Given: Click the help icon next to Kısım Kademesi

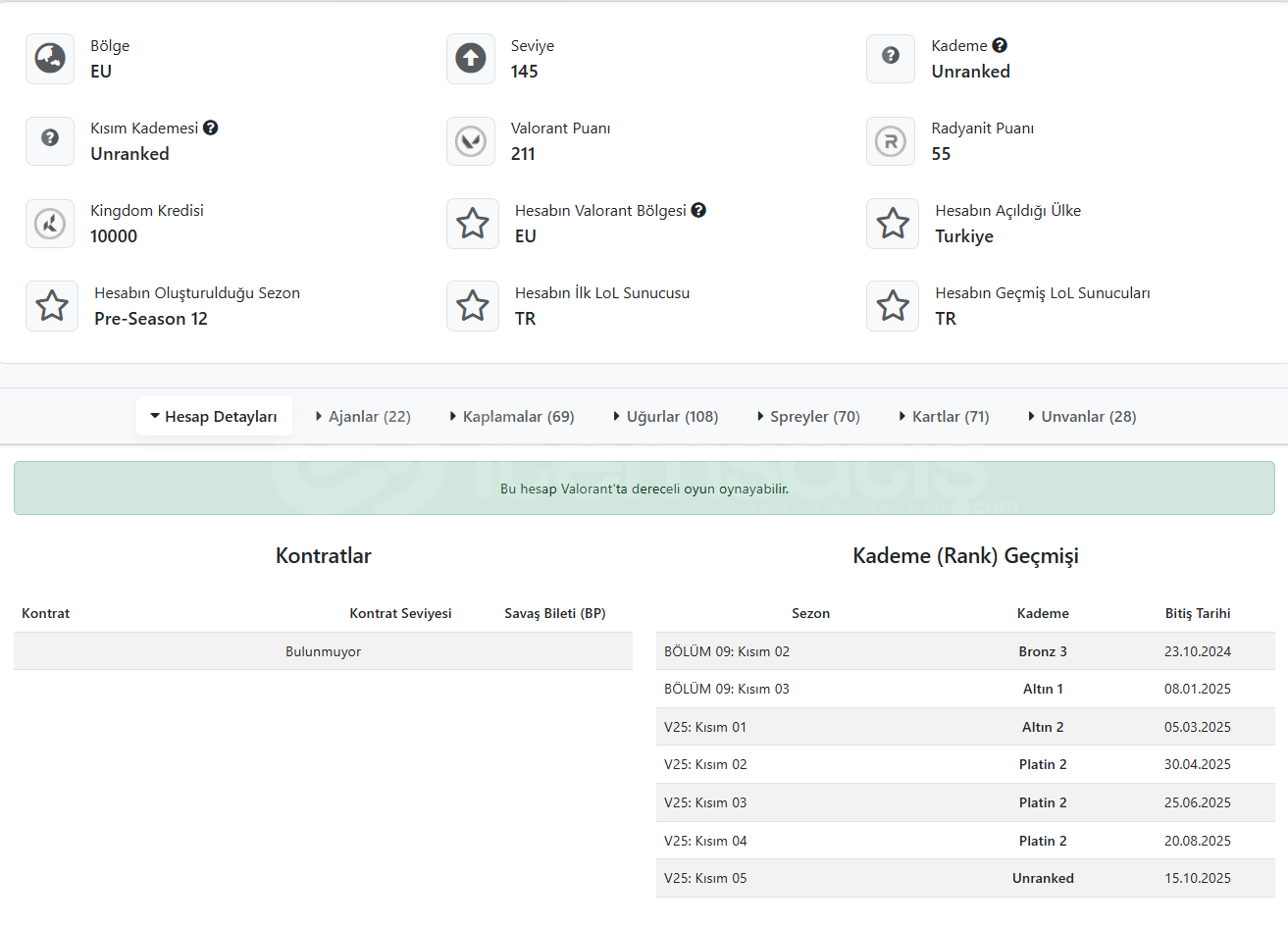Looking at the screenshot, I should (x=211, y=128).
